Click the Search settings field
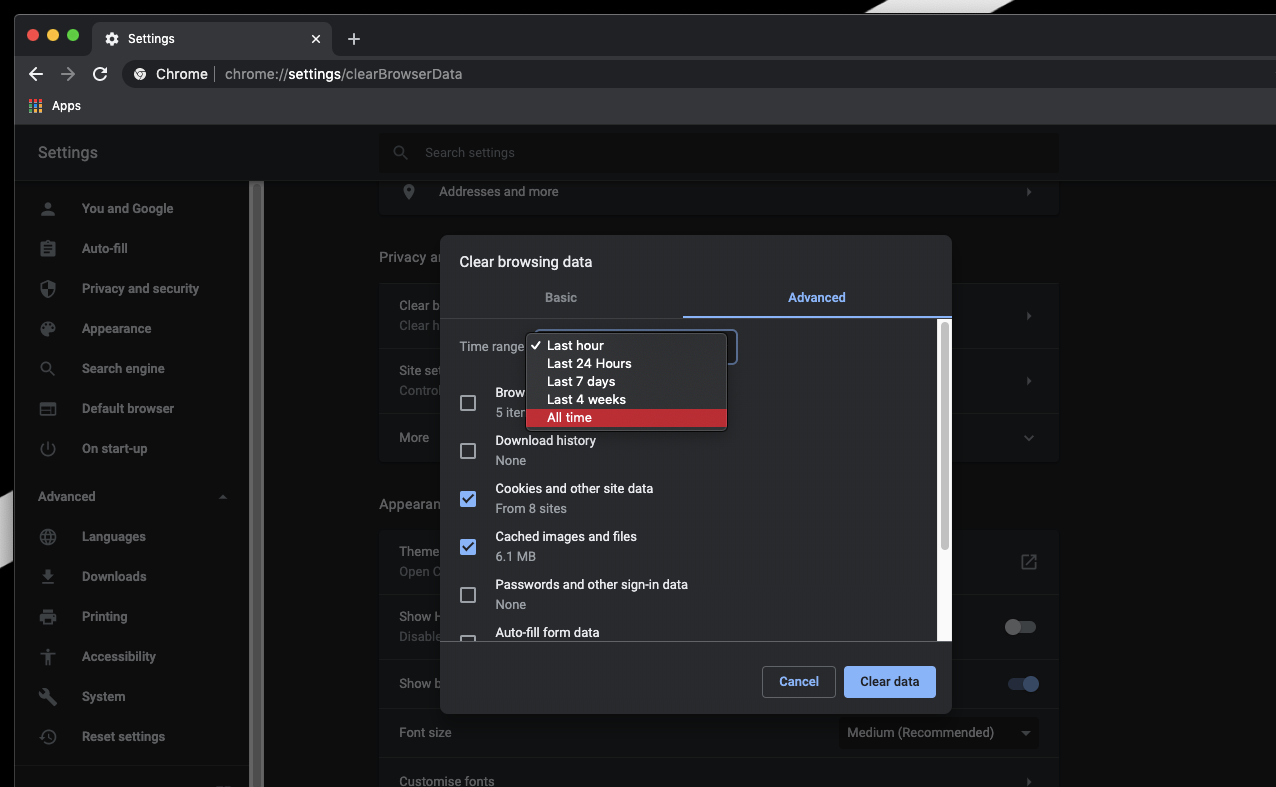Image resolution: width=1276 pixels, height=787 pixels. (x=718, y=153)
